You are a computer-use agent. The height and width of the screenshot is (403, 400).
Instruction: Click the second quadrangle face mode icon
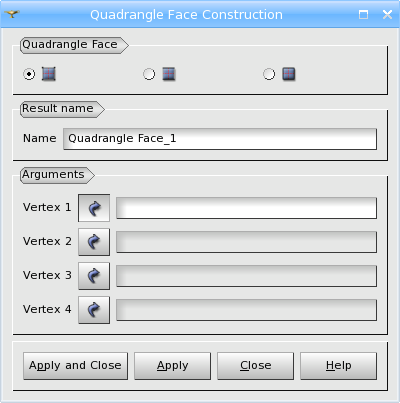click(x=169, y=74)
